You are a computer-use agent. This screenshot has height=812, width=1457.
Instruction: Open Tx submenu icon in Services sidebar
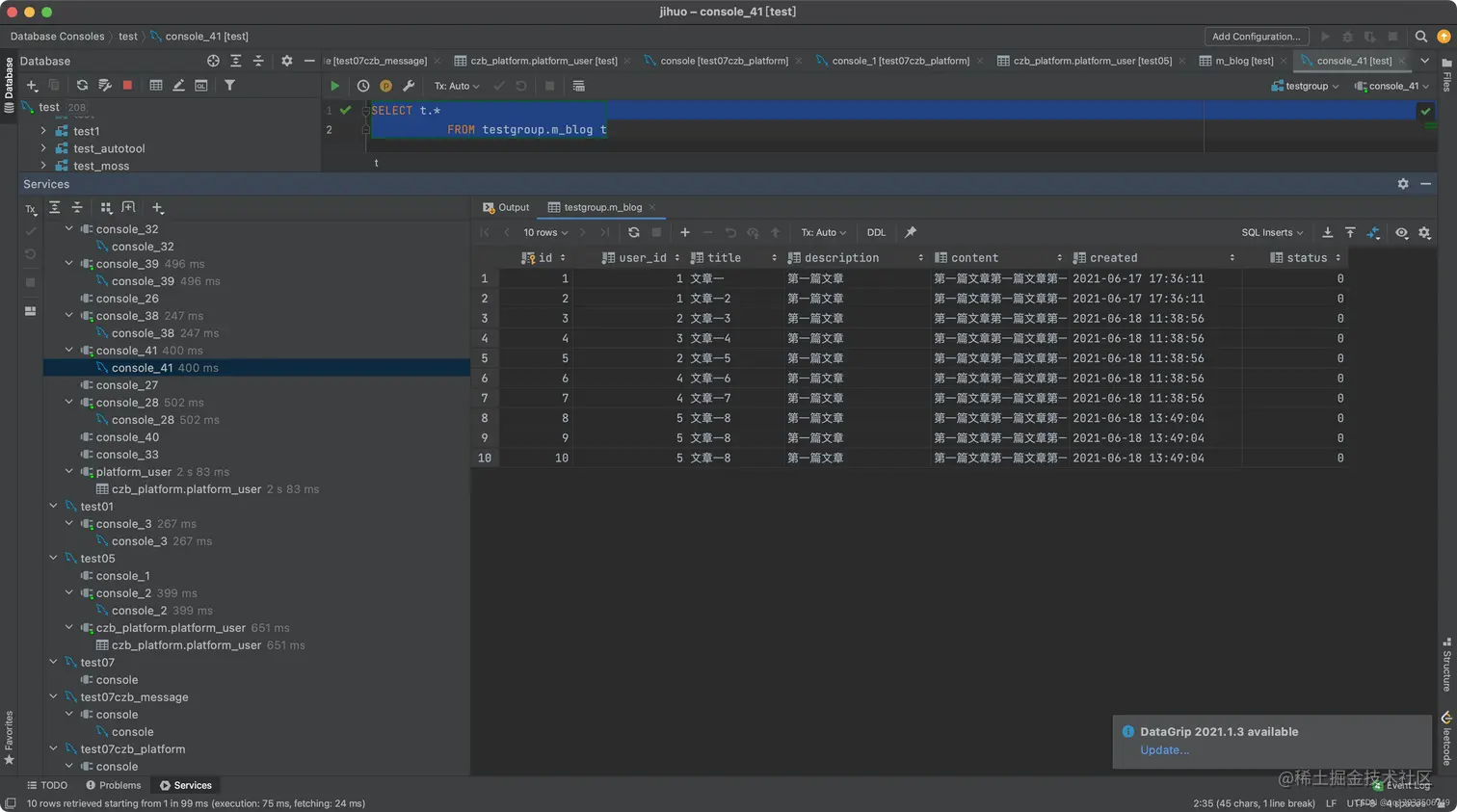point(31,209)
